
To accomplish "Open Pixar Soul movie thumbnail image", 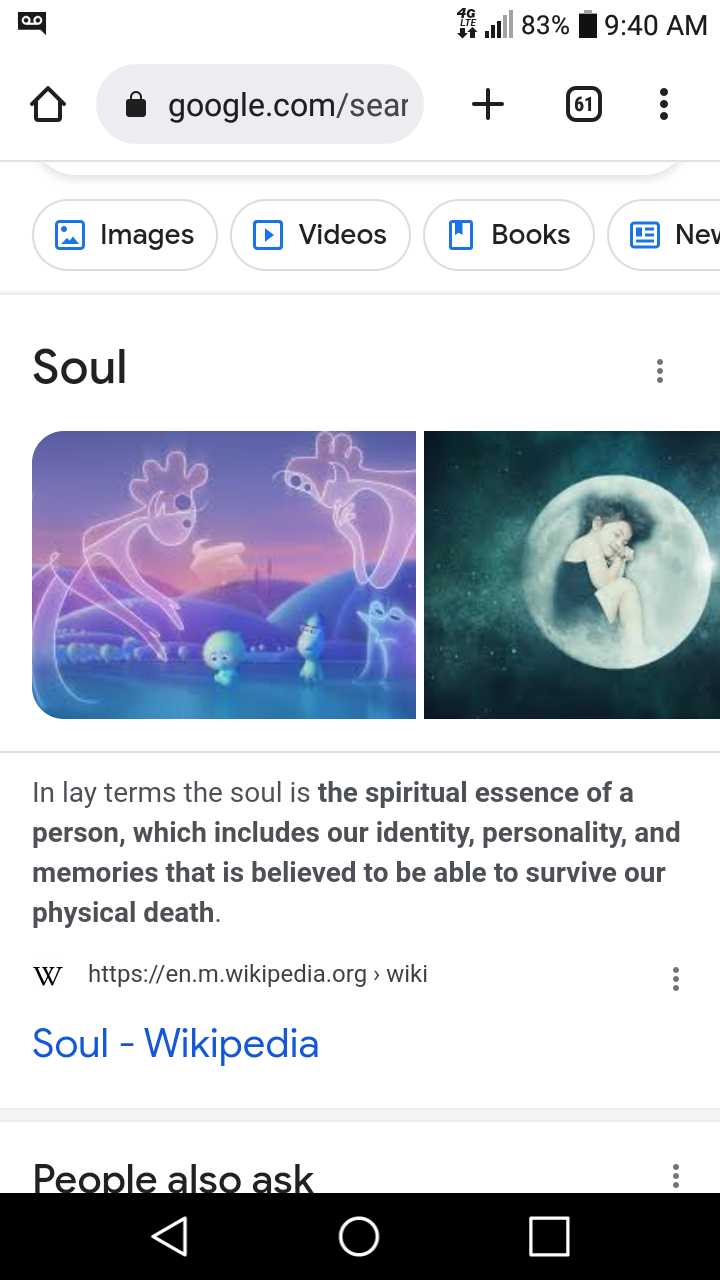I will pyautogui.click(x=224, y=575).
